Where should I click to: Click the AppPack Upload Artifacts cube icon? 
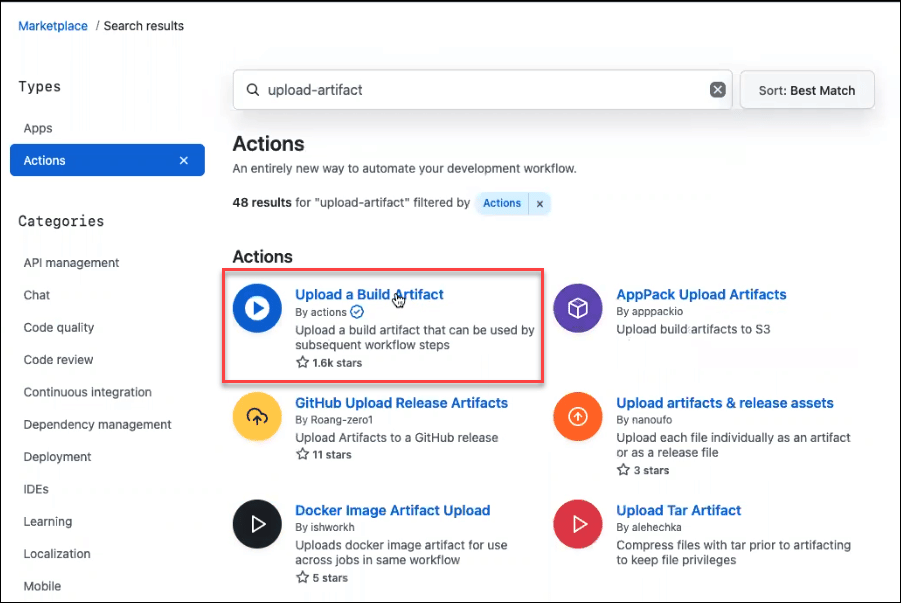(x=578, y=308)
